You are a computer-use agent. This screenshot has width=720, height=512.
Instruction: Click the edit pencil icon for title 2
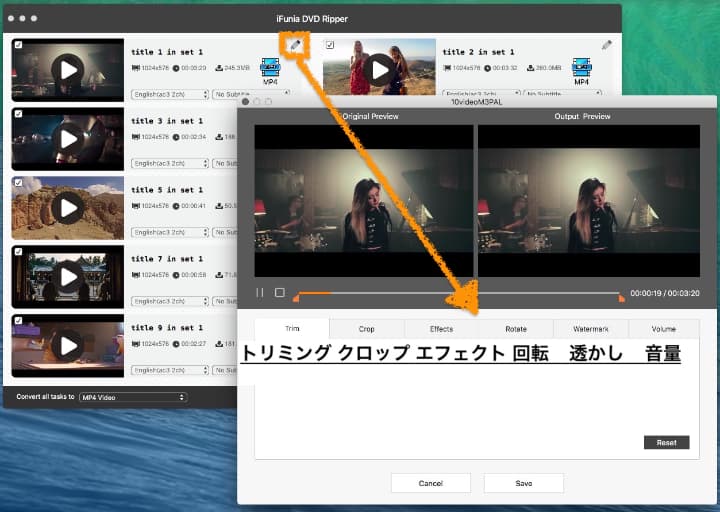coord(606,45)
